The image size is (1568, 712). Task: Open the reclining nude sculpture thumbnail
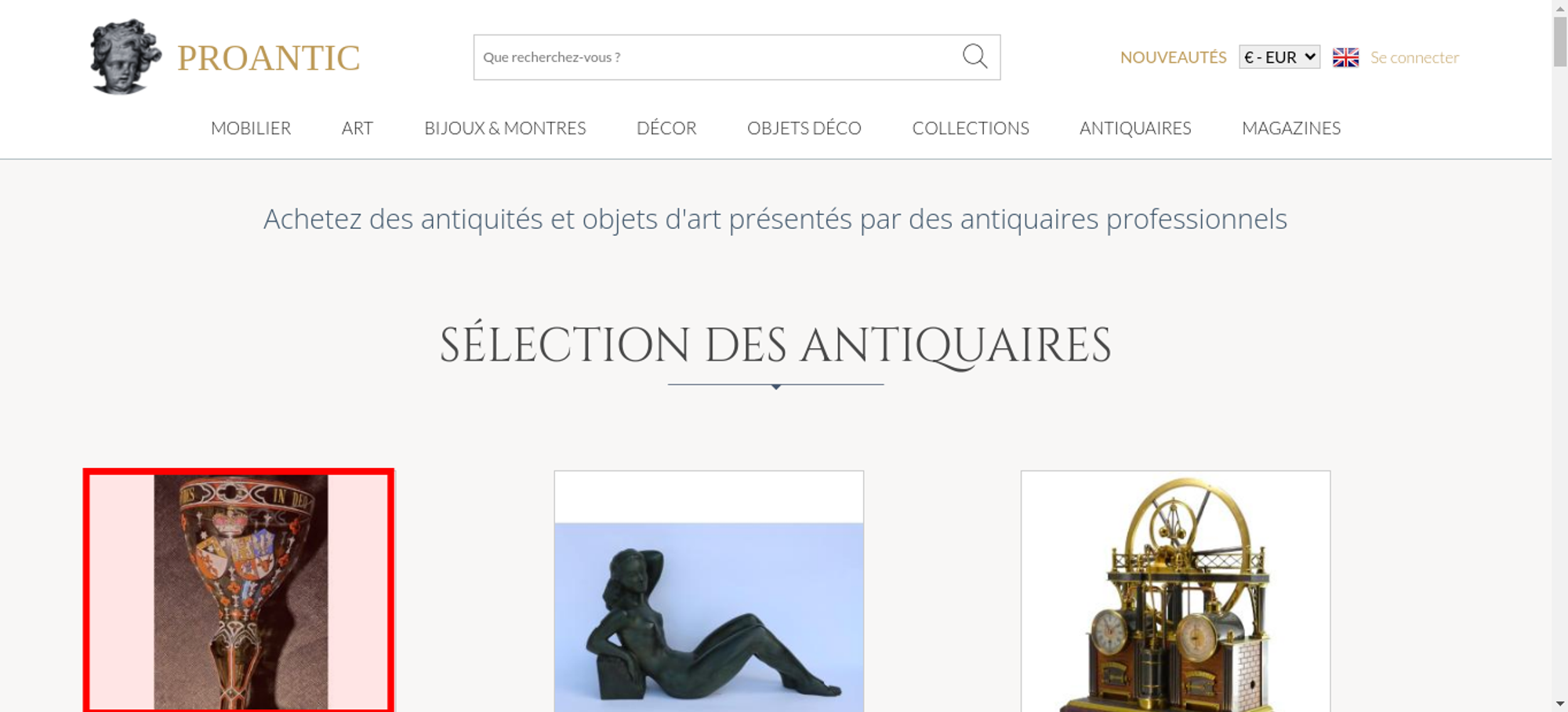(709, 592)
